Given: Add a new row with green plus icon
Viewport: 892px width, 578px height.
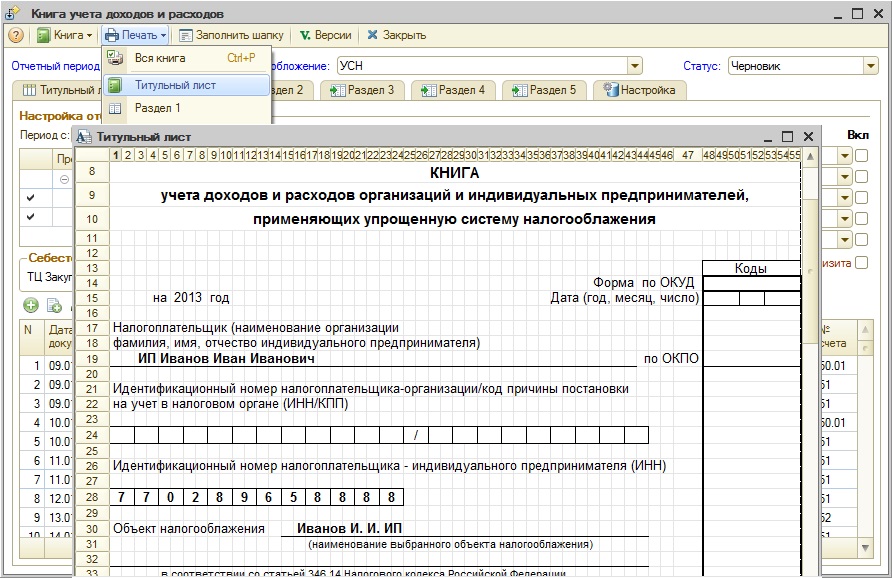Looking at the screenshot, I should pos(31,305).
